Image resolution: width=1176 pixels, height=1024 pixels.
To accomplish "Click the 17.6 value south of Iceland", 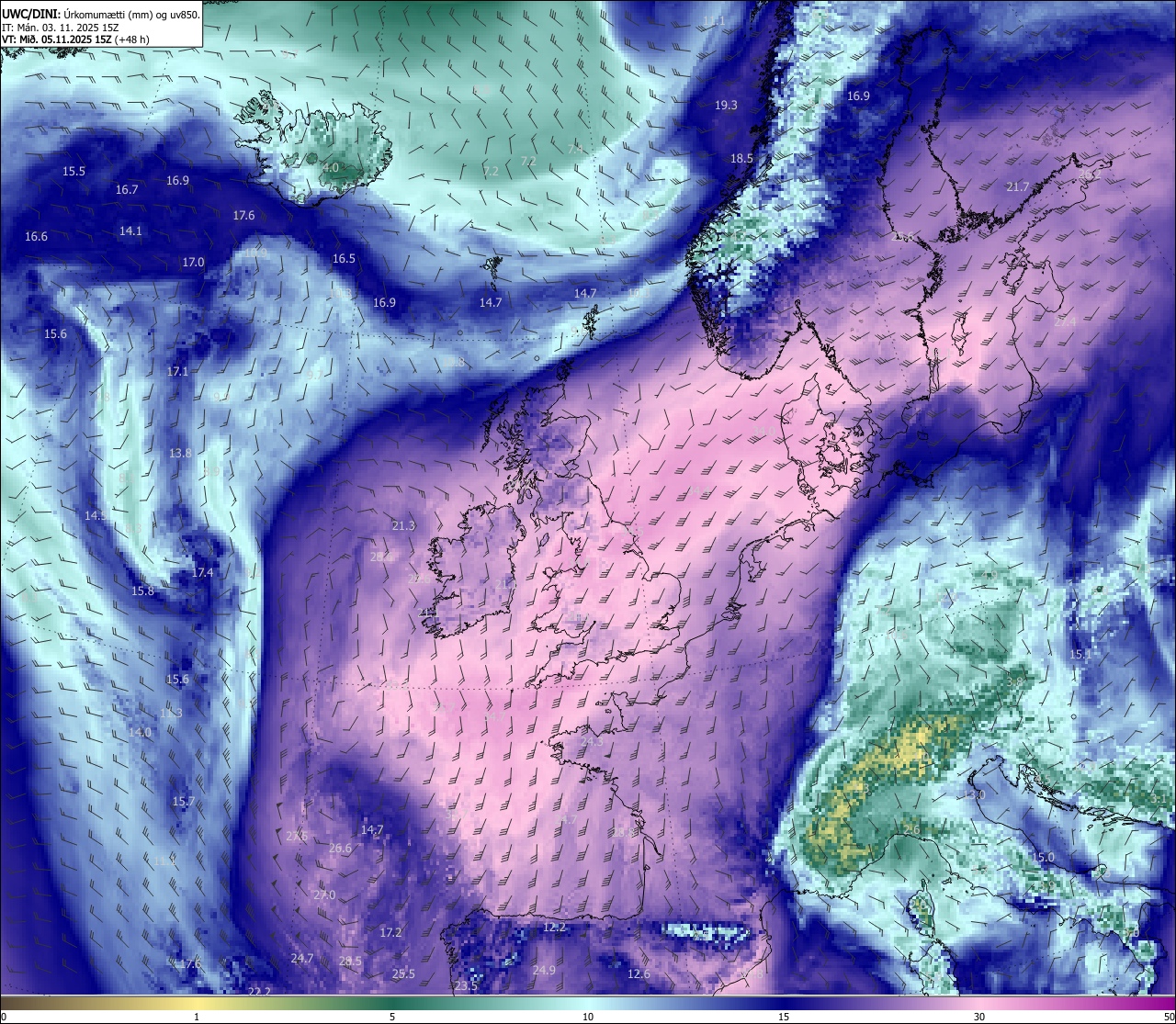I will click(x=243, y=216).
